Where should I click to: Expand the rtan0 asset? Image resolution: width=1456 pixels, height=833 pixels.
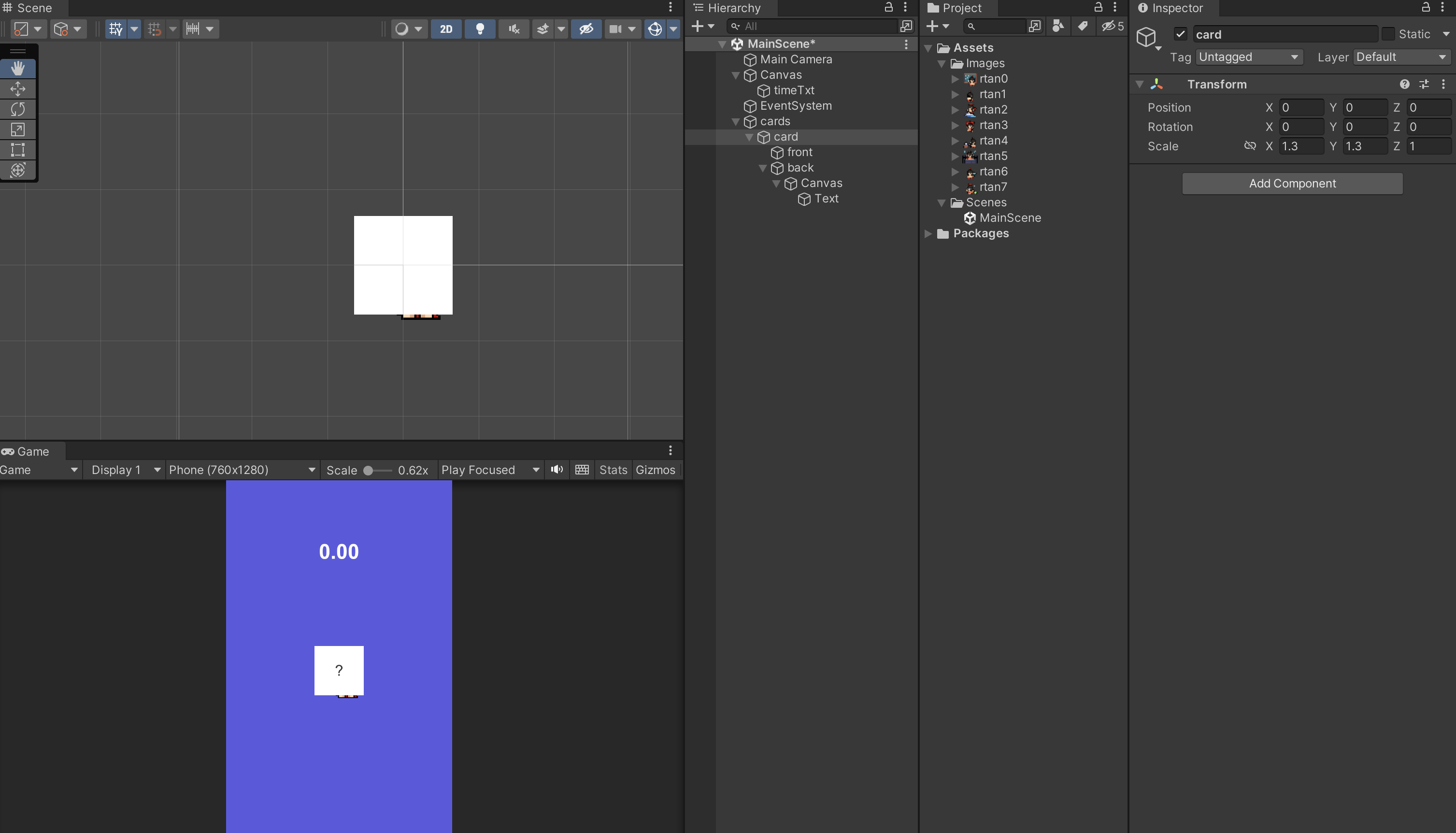click(x=955, y=79)
